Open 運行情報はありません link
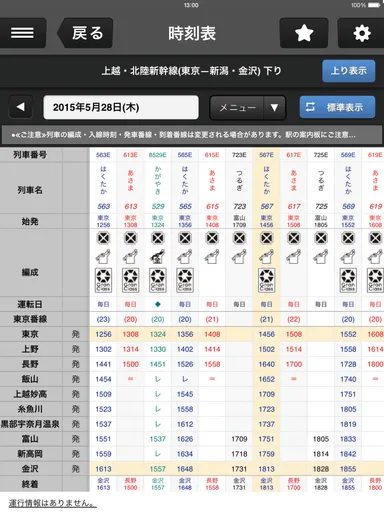 pyautogui.click(x=52, y=503)
